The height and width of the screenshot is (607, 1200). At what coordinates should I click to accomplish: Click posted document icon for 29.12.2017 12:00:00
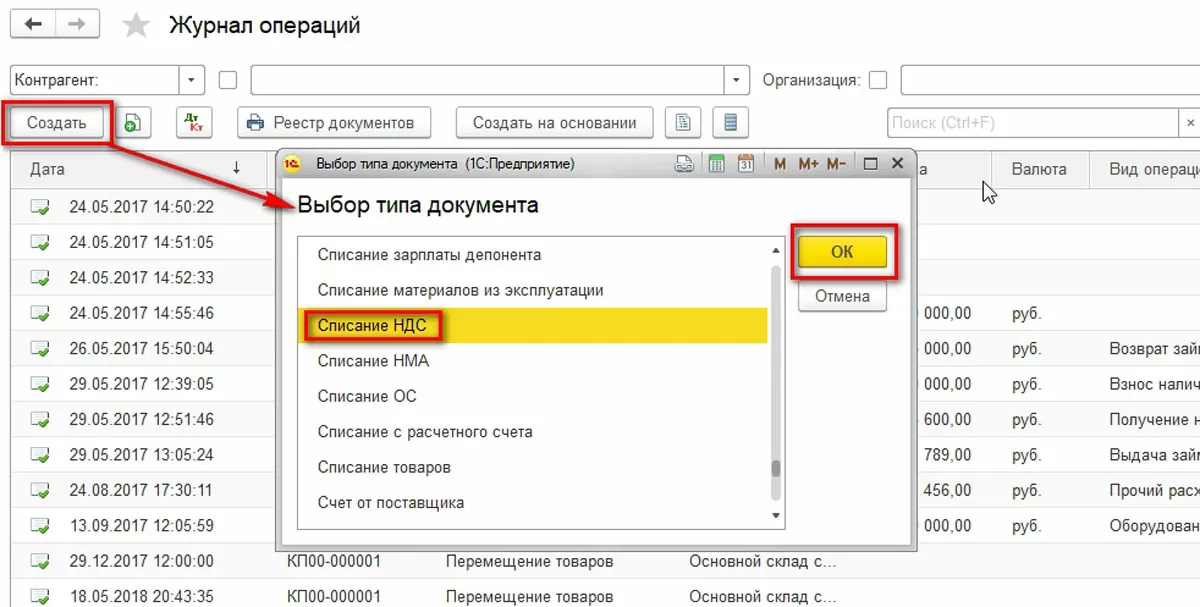41,562
